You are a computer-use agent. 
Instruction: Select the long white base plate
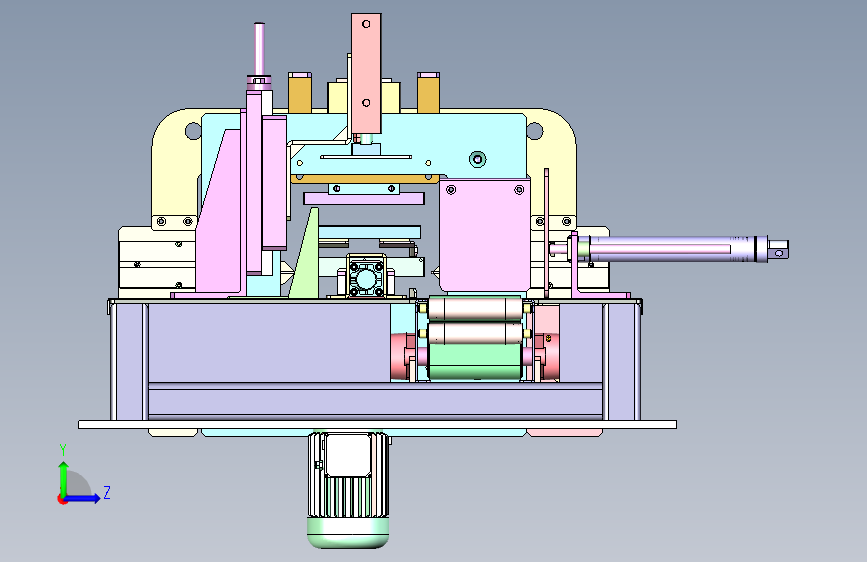click(x=378, y=424)
